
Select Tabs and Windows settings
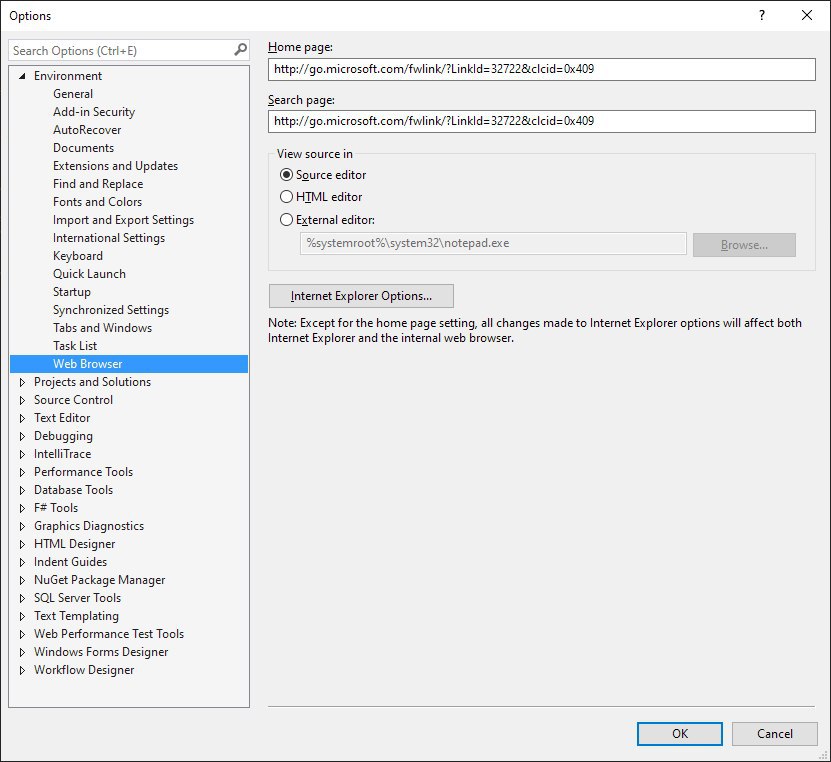point(102,328)
